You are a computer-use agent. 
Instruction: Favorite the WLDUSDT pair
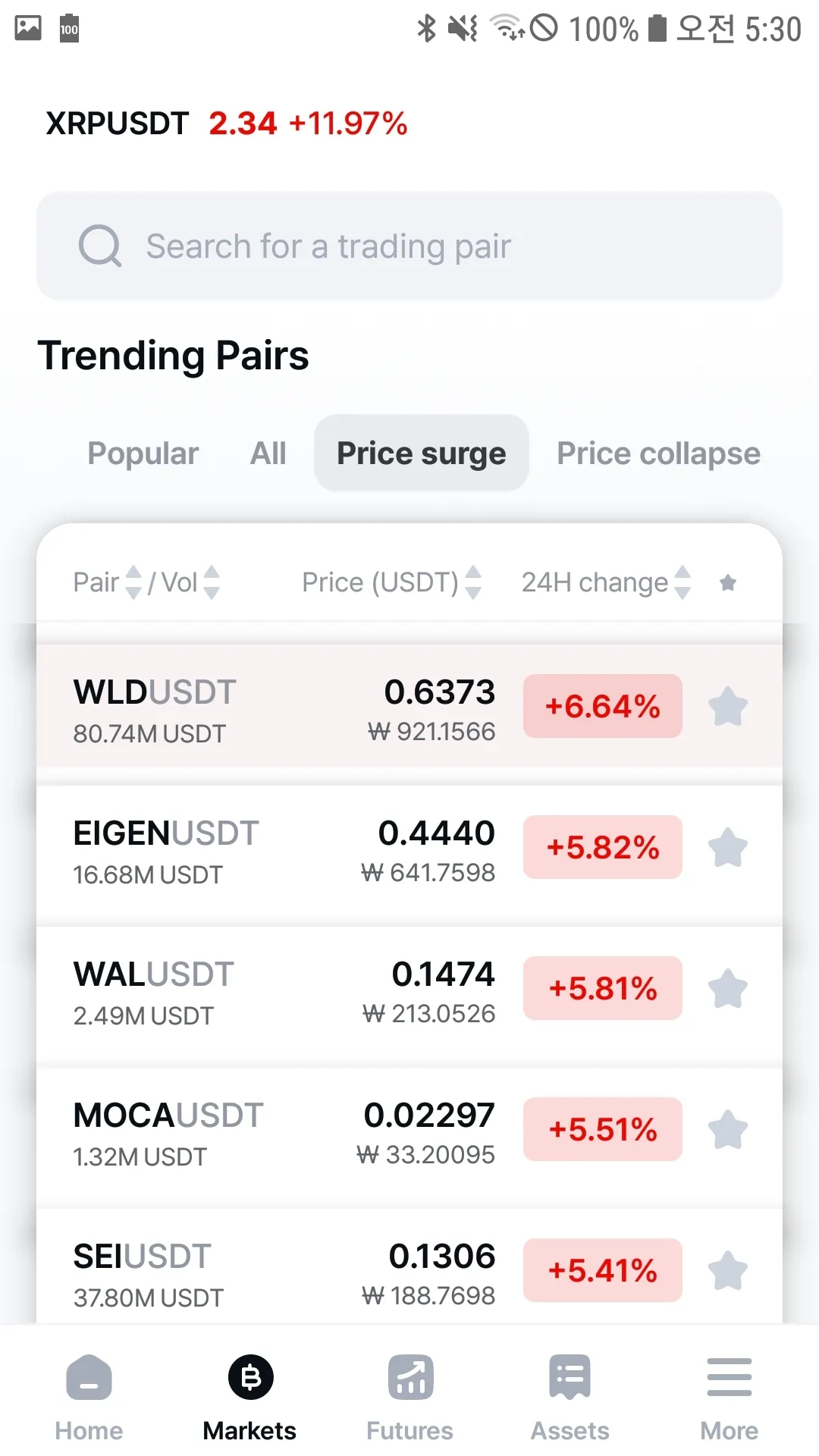pos(728,706)
